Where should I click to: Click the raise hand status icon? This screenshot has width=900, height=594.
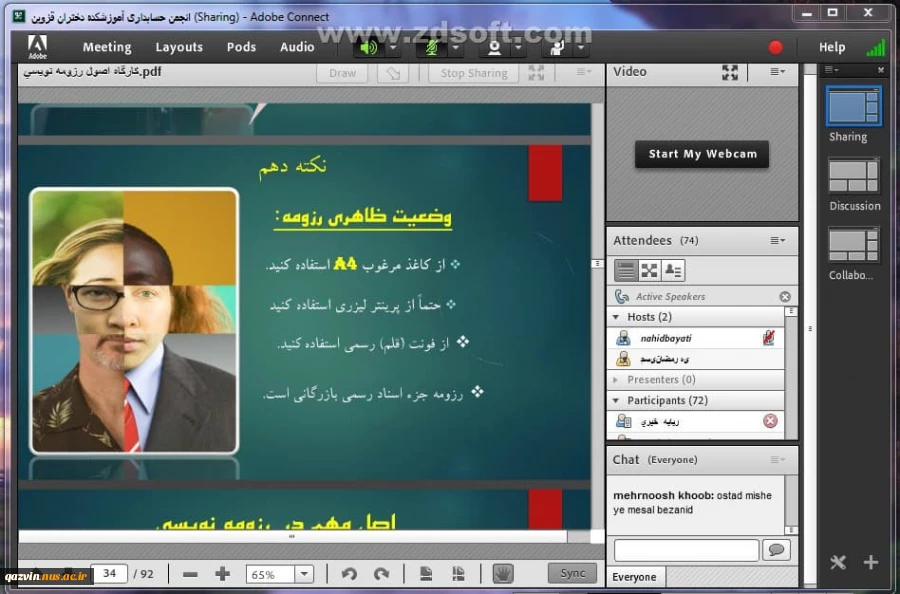(556, 48)
